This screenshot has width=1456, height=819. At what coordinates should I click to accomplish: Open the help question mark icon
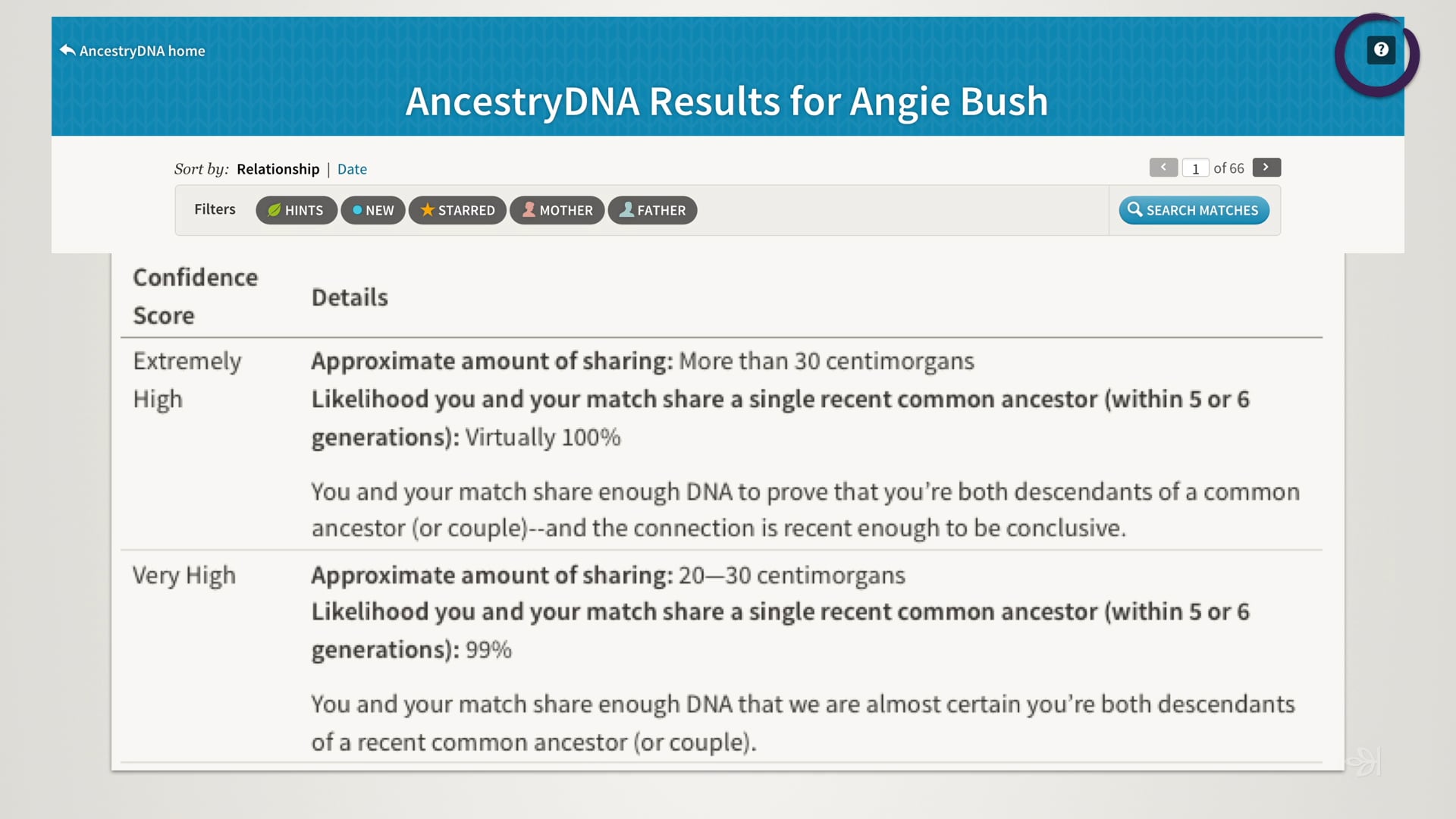tap(1381, 50)
